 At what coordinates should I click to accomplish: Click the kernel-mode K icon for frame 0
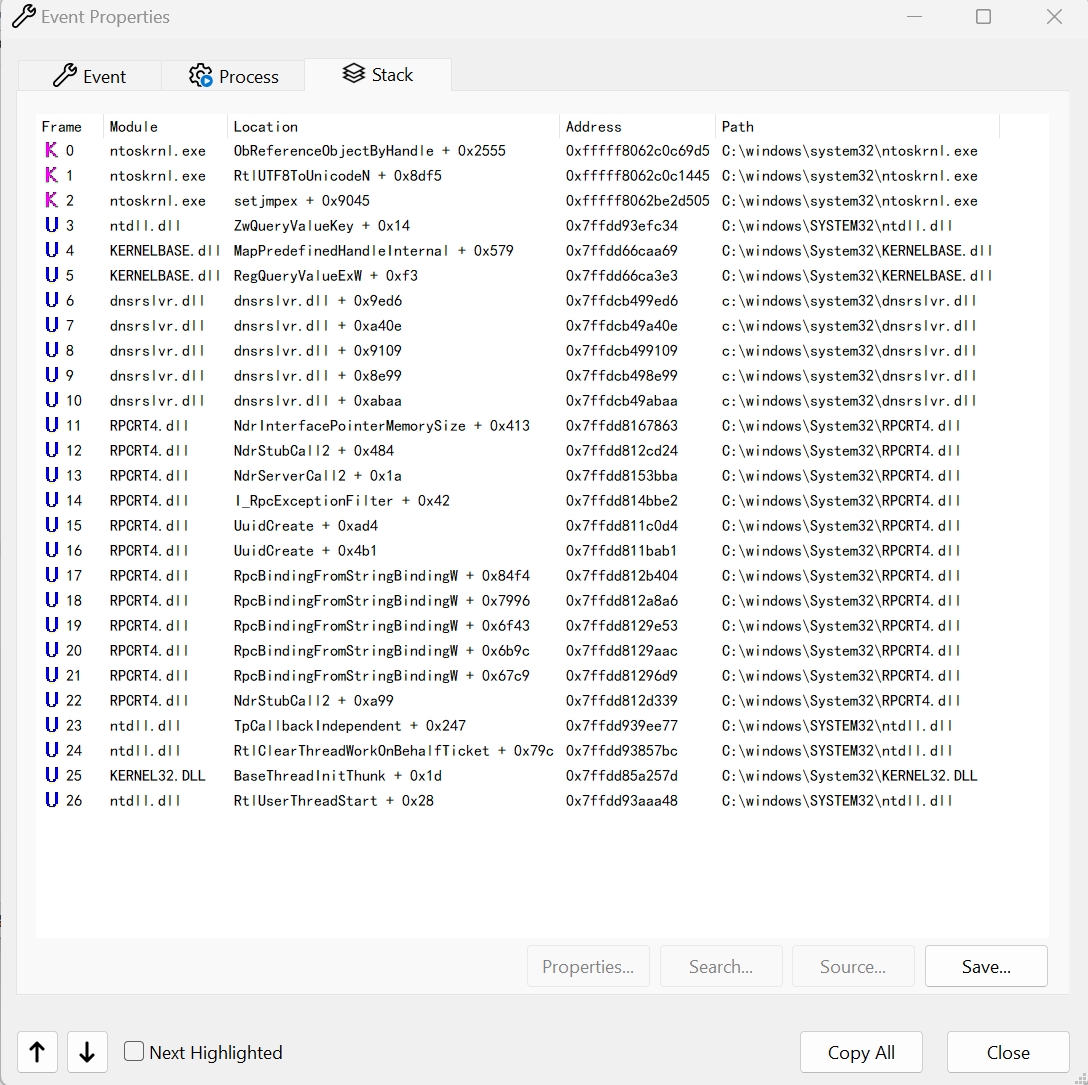coord(51,150)
